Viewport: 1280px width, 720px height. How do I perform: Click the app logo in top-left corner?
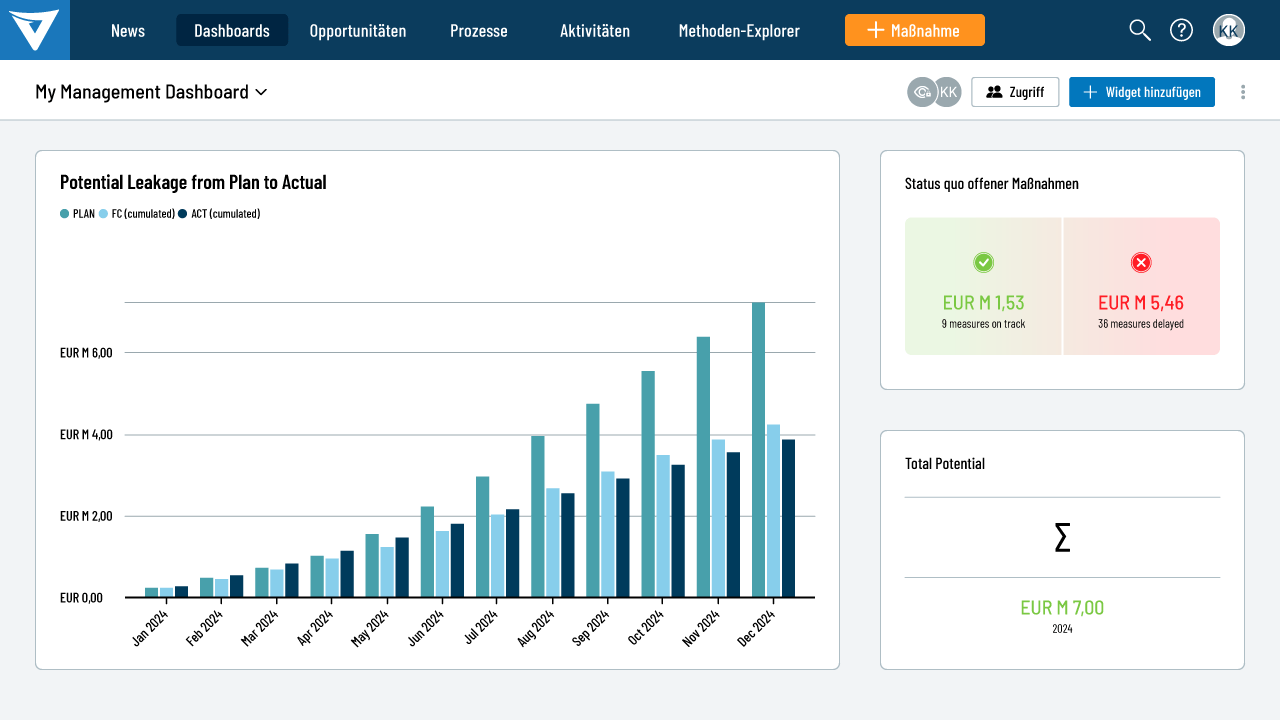tap(35, 30)
